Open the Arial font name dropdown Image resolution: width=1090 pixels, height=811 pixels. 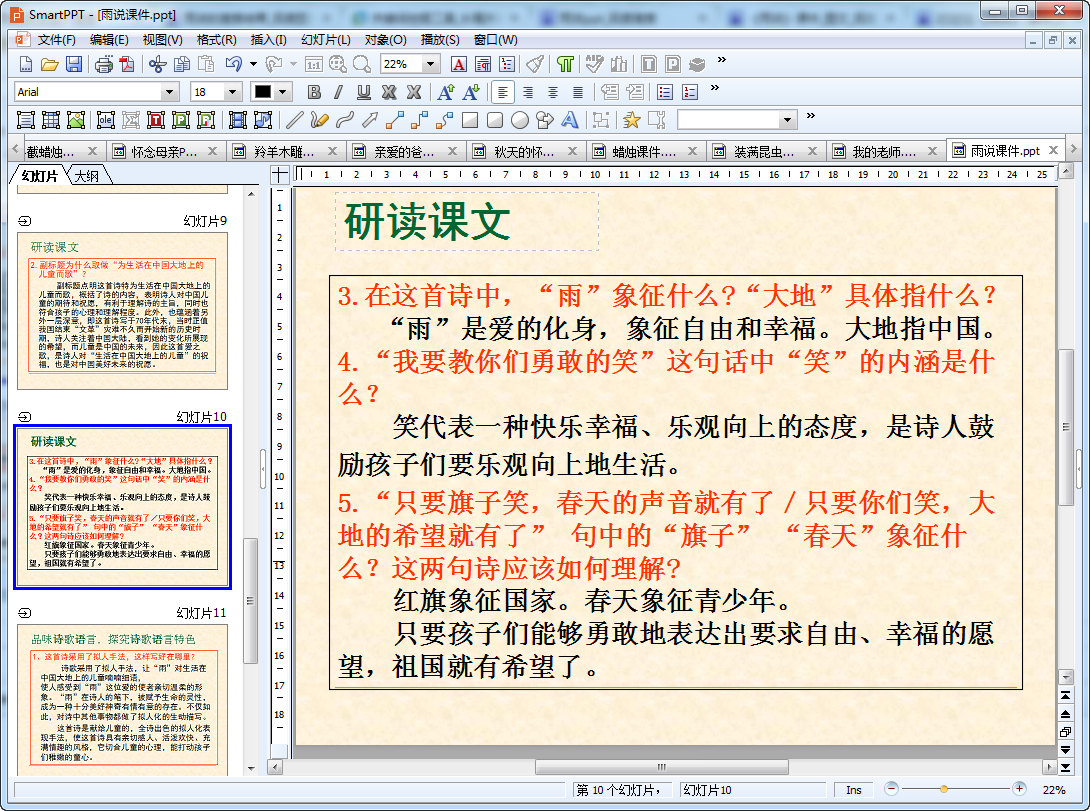(169, 92)
